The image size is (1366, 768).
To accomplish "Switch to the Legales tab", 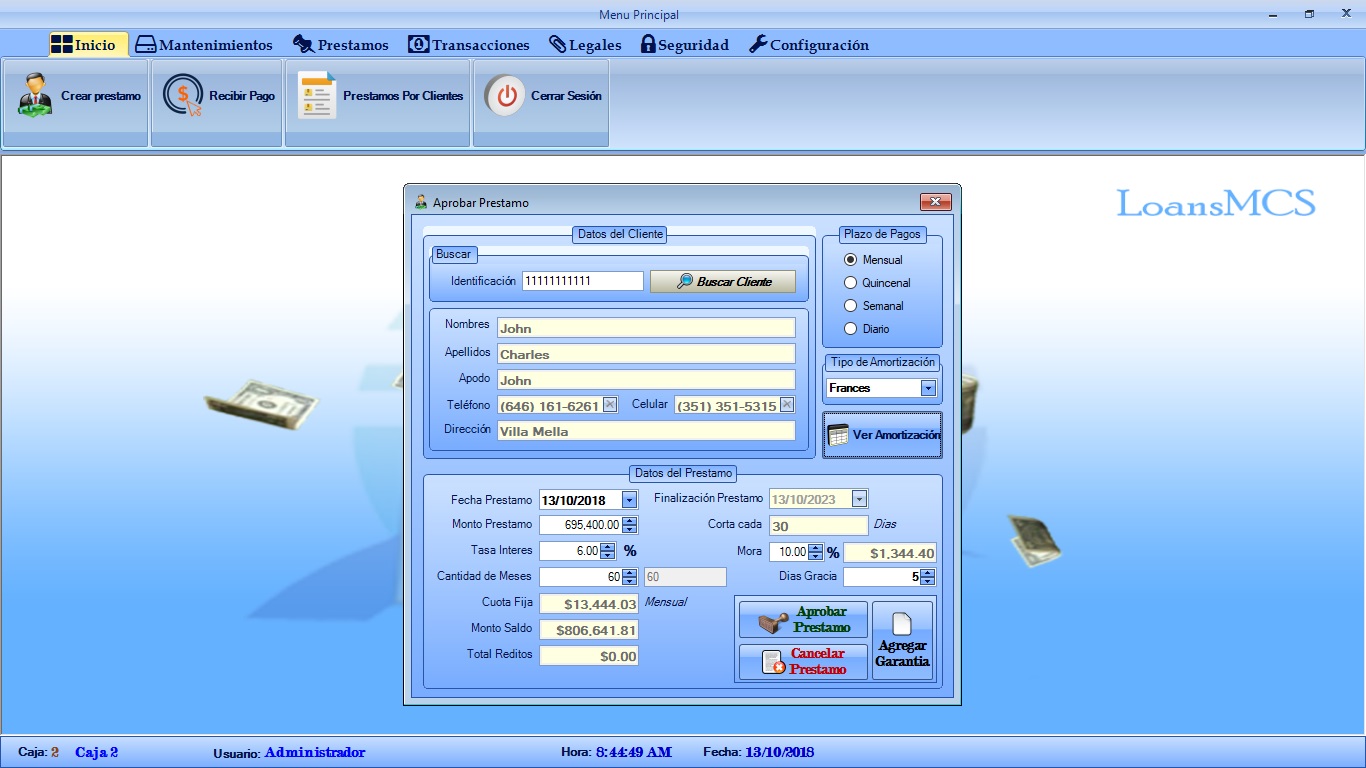I will coord(585,45).
